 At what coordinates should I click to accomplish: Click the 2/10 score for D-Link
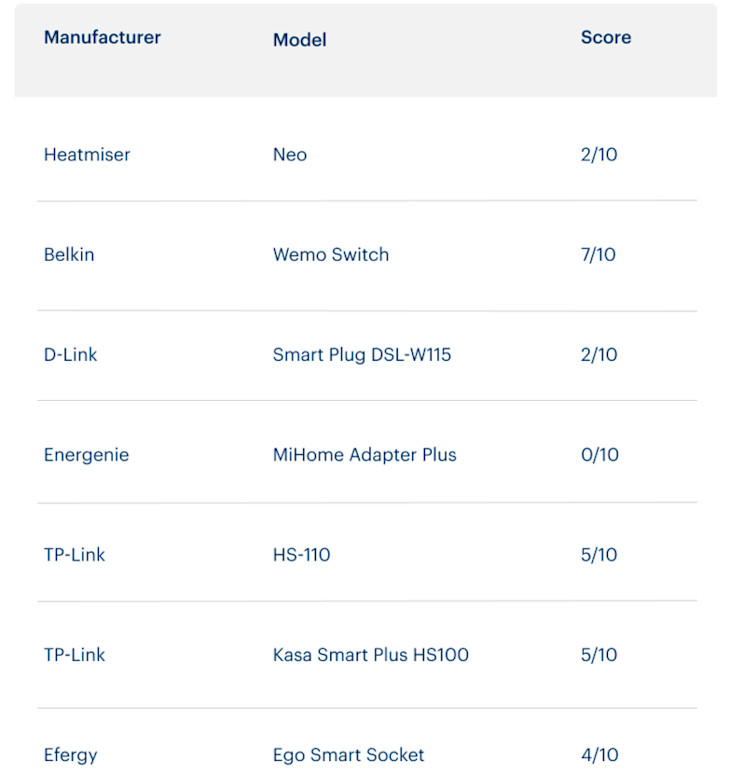coord(599,355)
